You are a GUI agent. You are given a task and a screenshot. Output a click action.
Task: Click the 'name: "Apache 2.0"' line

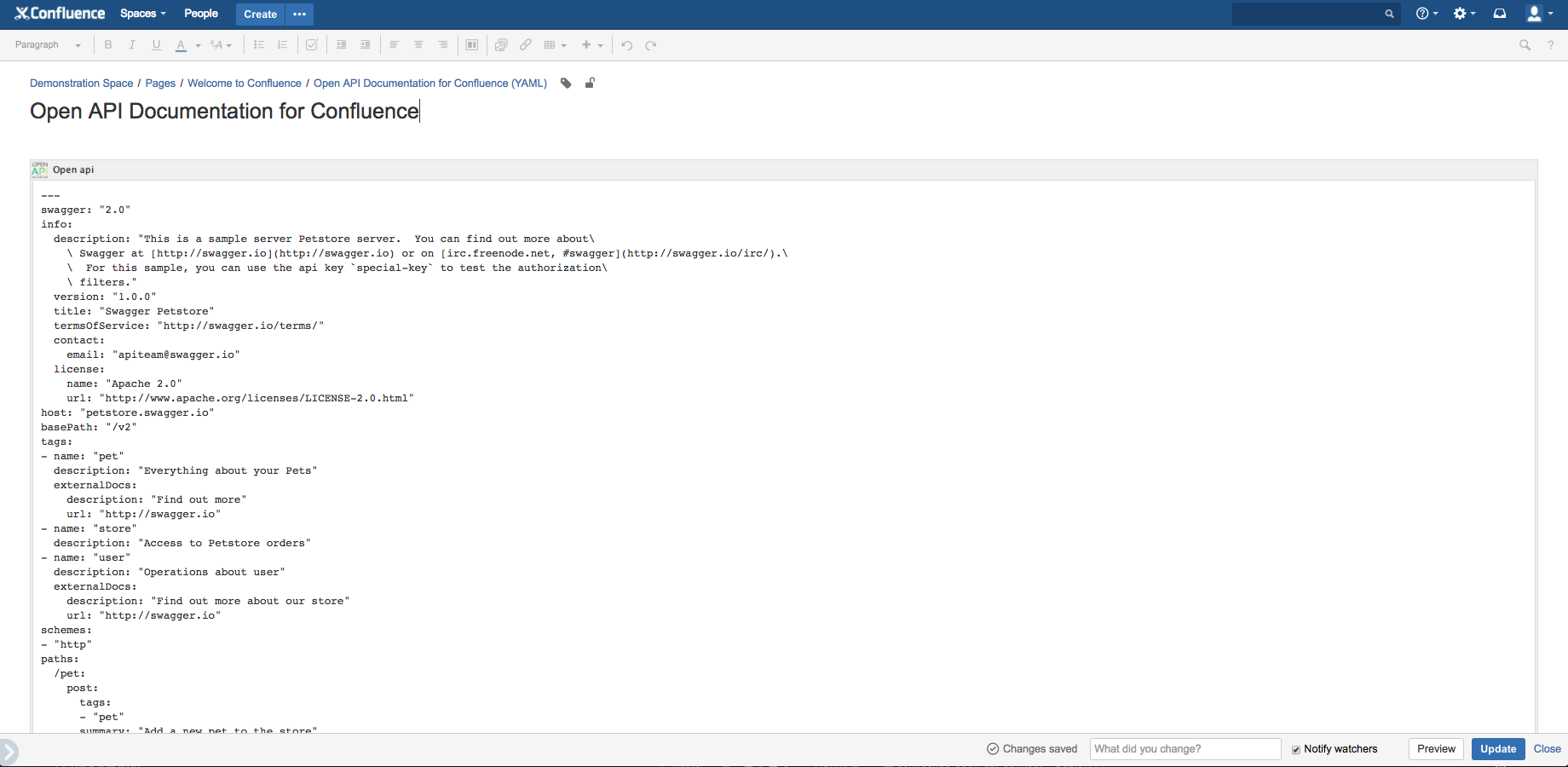click(124, 383)
